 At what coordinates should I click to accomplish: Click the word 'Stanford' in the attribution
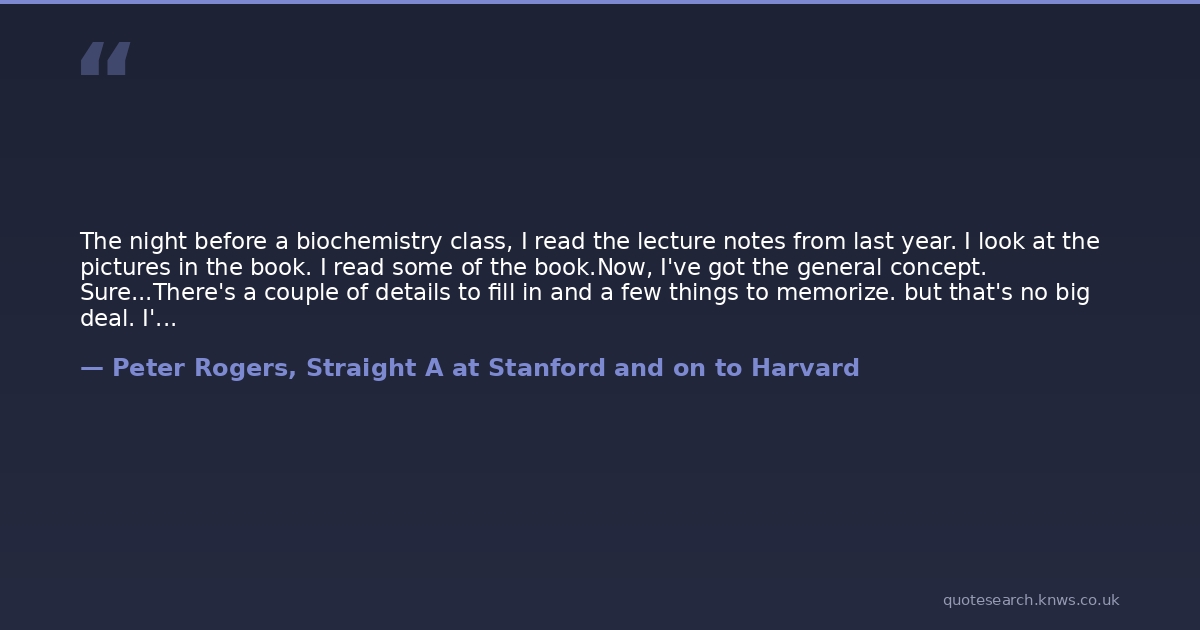(546, 368)
